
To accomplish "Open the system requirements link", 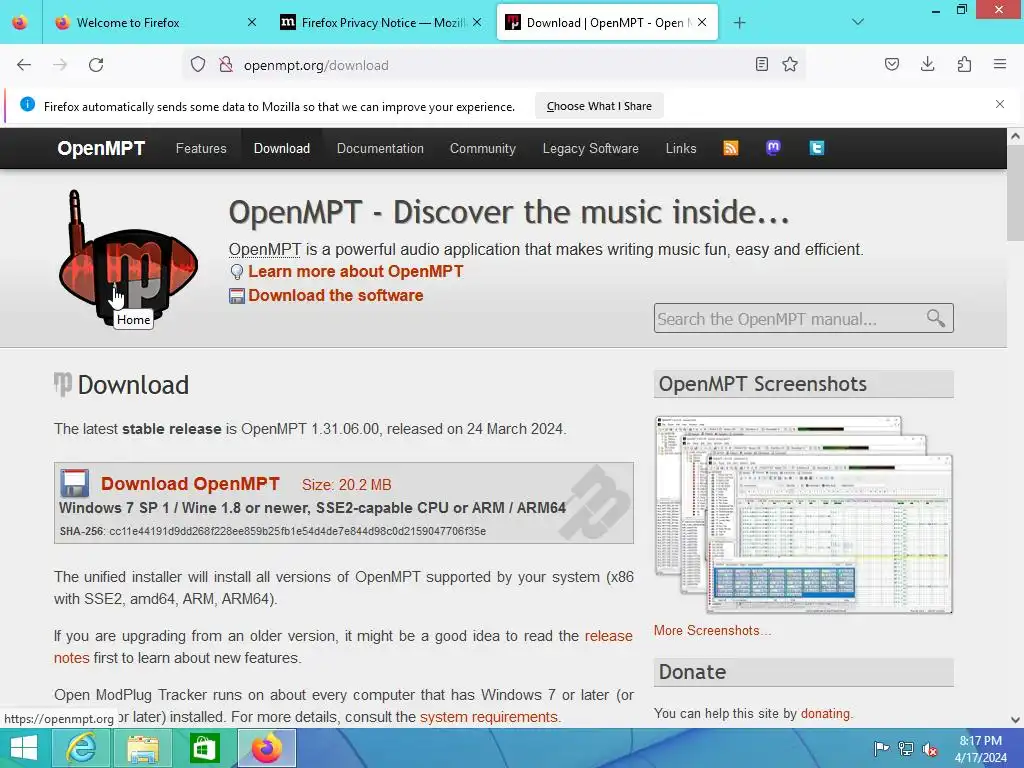I will pyautogui.click(x=489, y=717).
